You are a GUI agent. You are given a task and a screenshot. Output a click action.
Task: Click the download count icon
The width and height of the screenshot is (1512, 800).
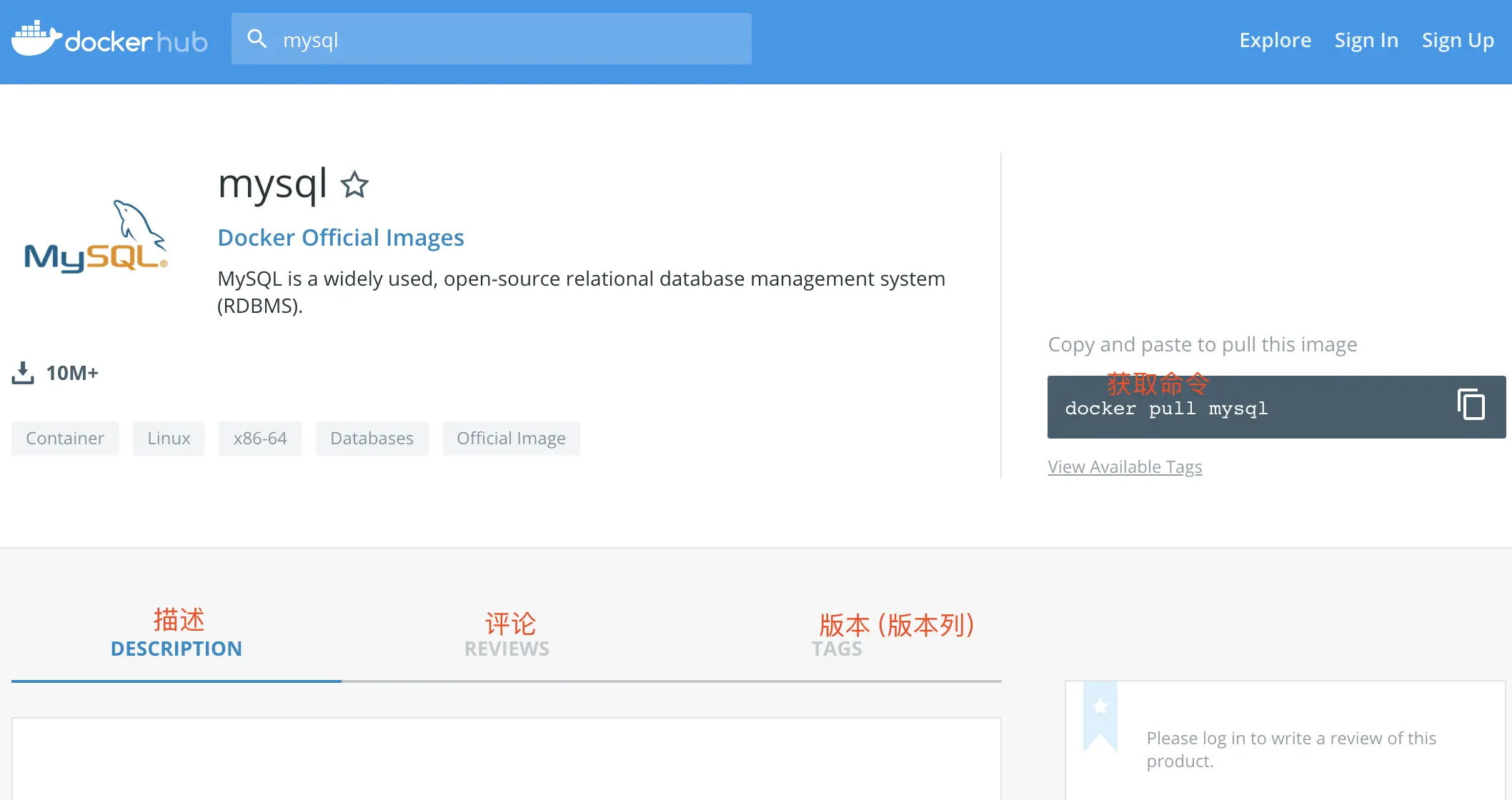coord(23,372)
